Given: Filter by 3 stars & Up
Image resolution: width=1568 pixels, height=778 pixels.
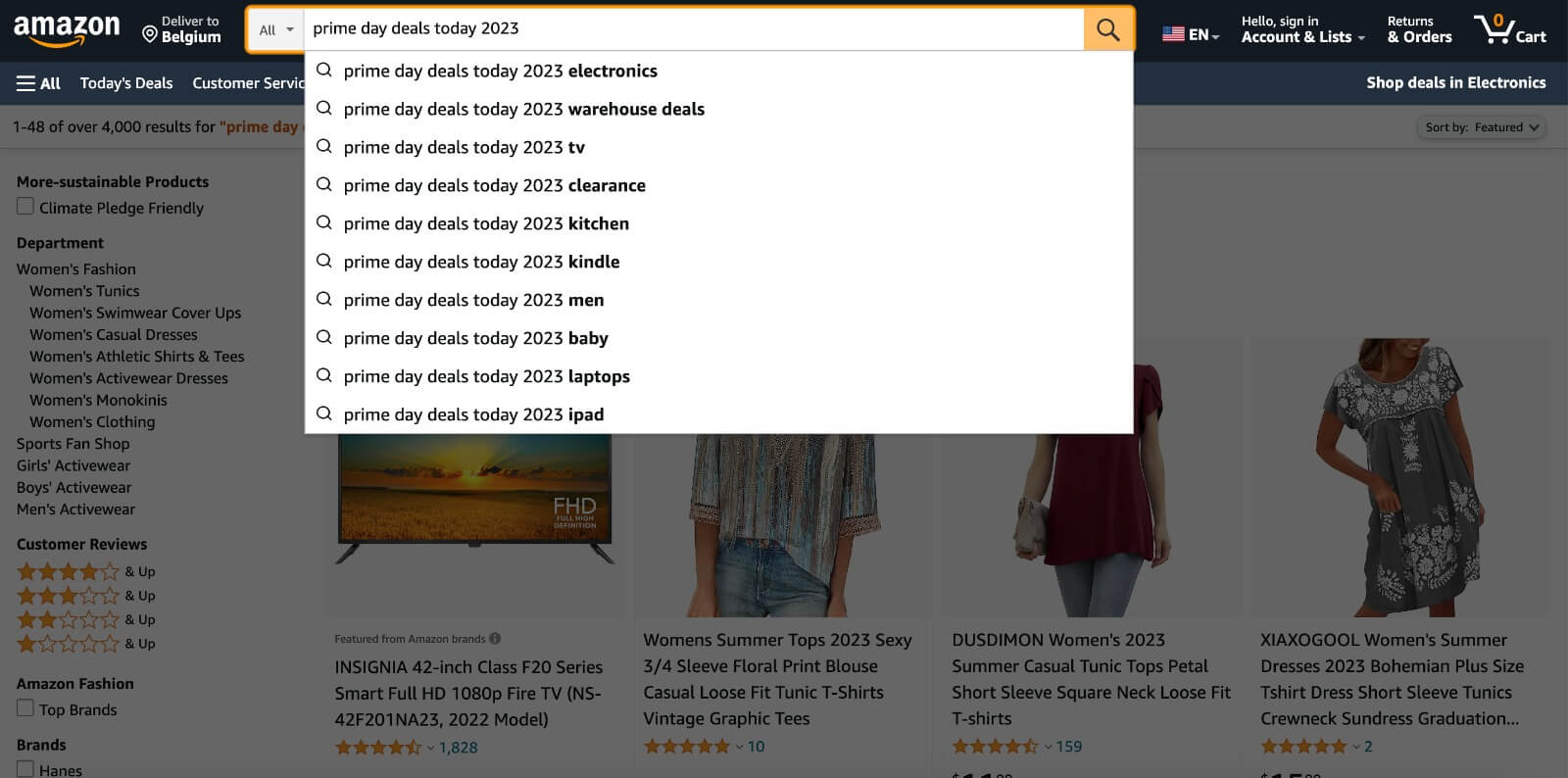Looking at the screenshot, I should point(86,596).
